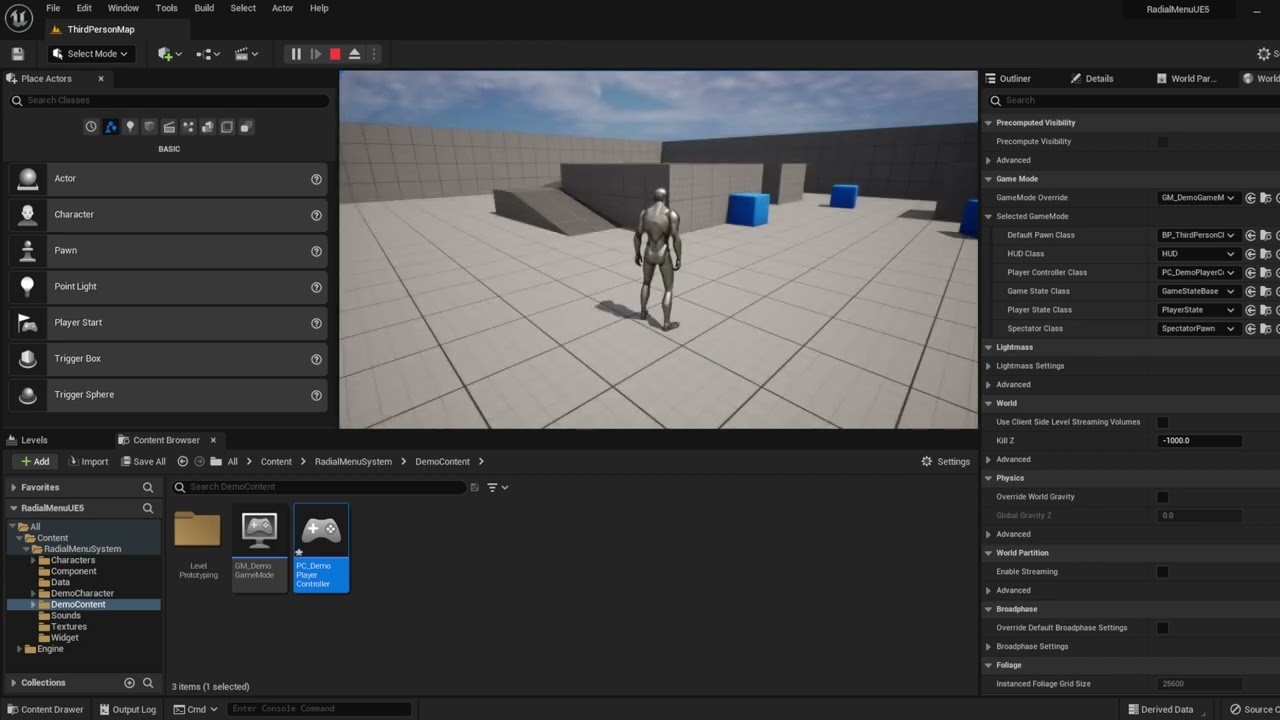Browse to Spectator Class asset
The height and width of the screenshot is (720, 1280).
tap(1265, 329)
